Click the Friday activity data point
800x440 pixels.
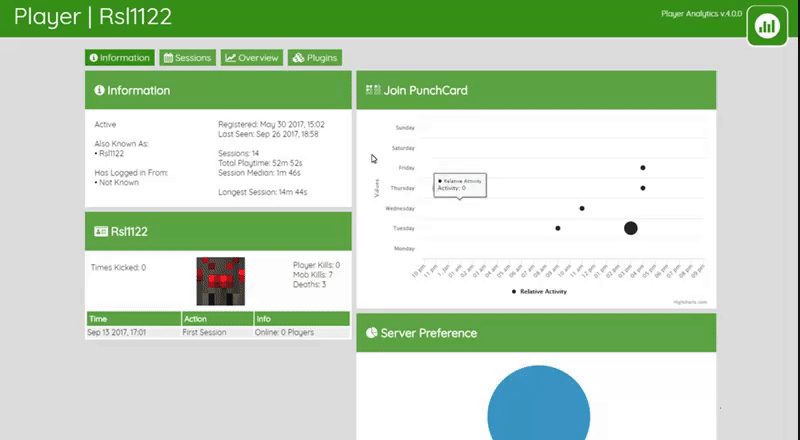click(x=642, y=168)
